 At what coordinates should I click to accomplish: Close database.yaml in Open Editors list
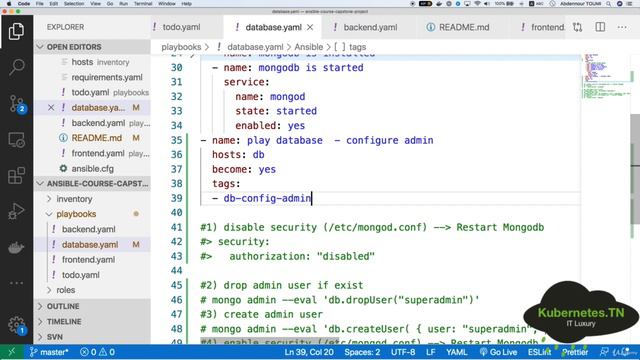pos(51,108)
